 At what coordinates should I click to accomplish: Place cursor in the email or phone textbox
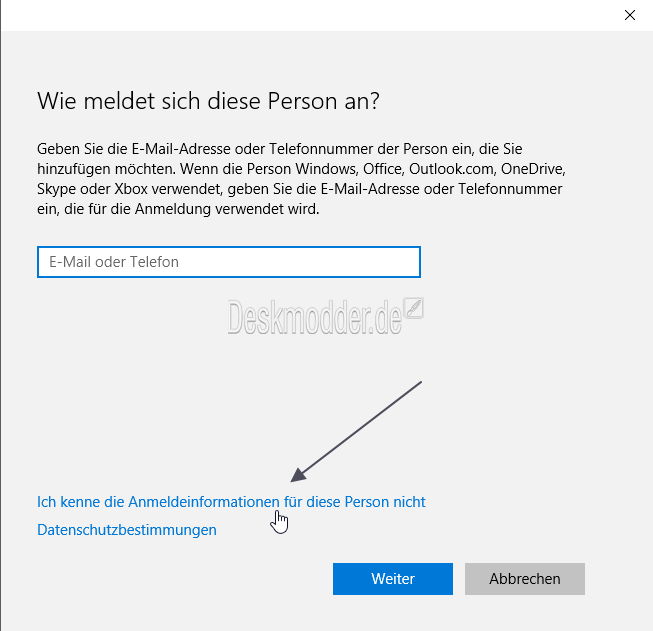tap(229, 262)
